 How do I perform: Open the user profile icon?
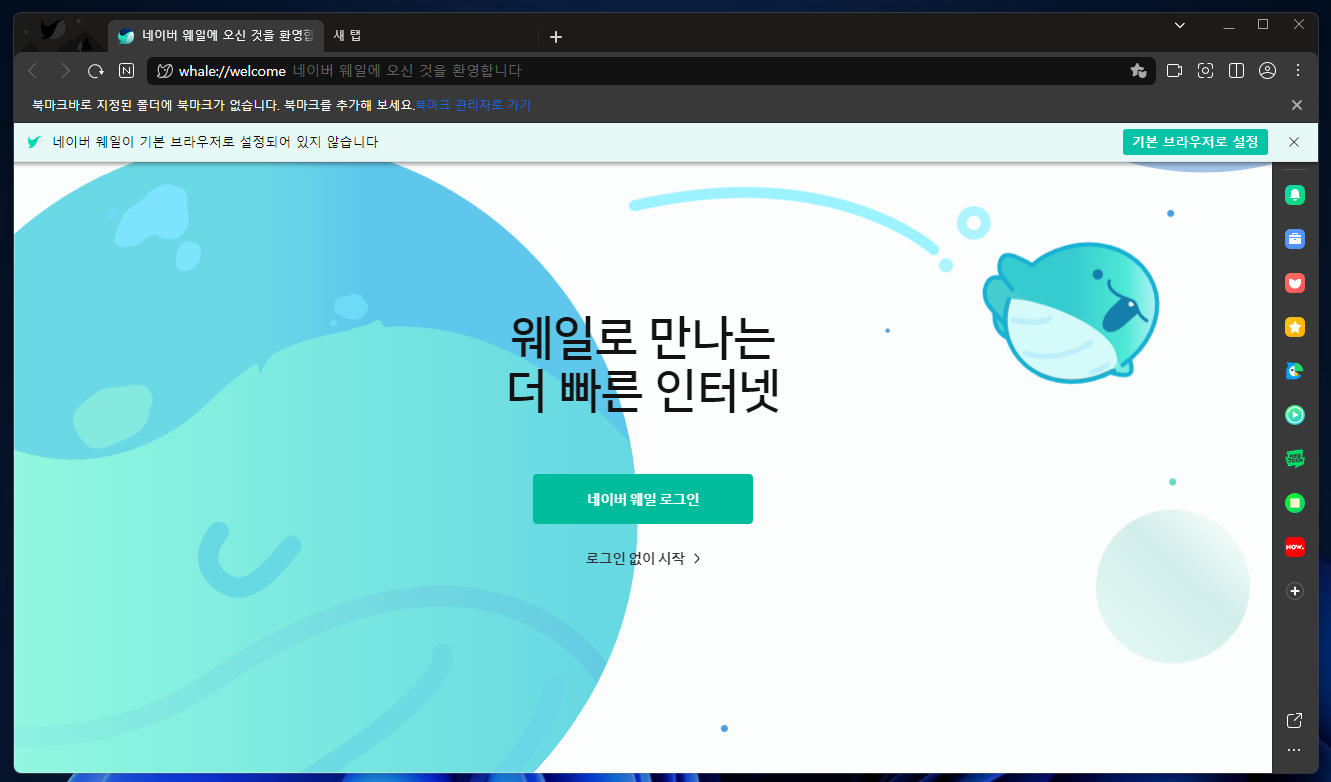click(x=1268, y=71)
